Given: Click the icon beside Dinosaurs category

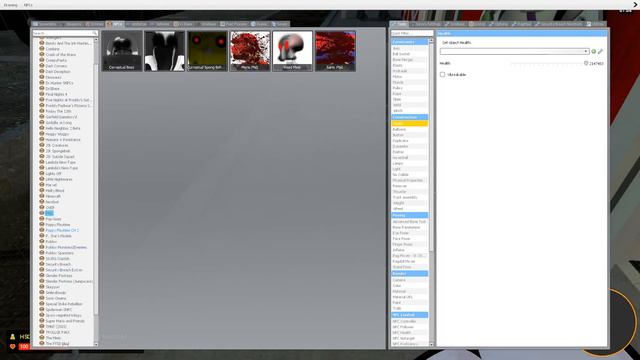Looking at the screenshot, I should (x=42, y=77).
